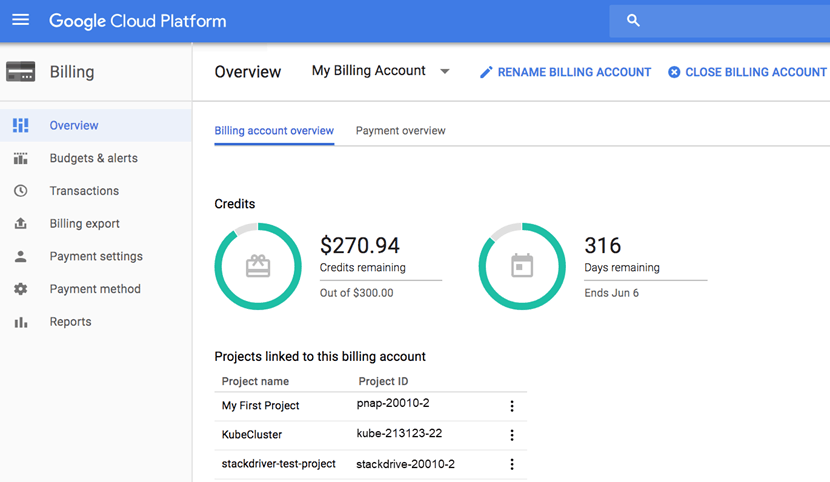Click the Billing heading in sidebar
The width and height of the screenshot is (830, 482).
coord(72,72)
